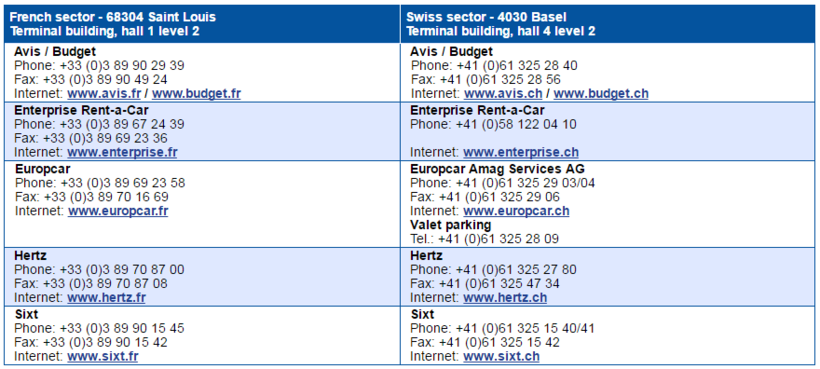Follow the www.hertz.ch link
Viewport: 820px width, 369px height.
[x=505, y=298]
